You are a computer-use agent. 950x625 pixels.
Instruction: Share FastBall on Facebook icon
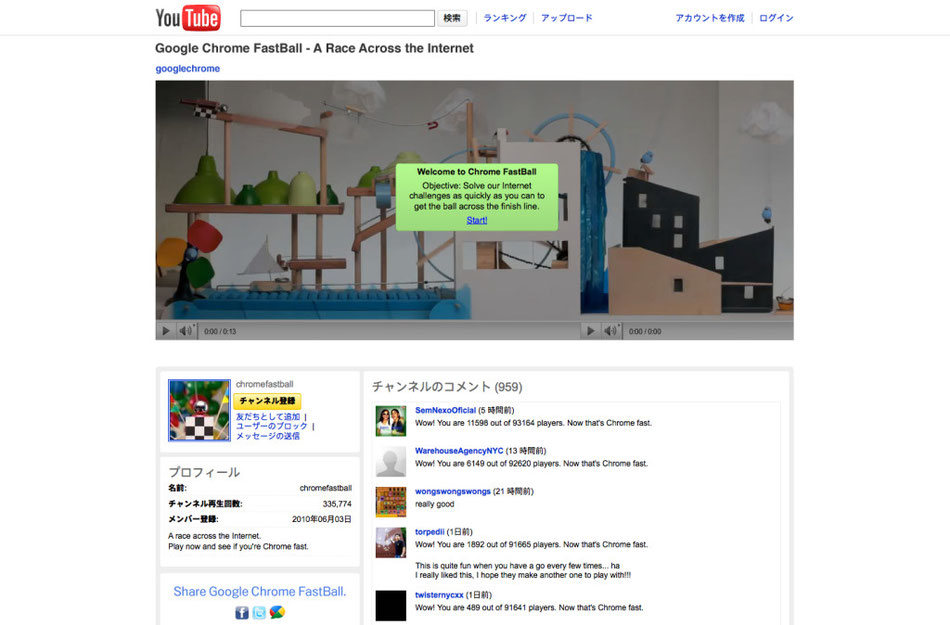click(242, 612)
